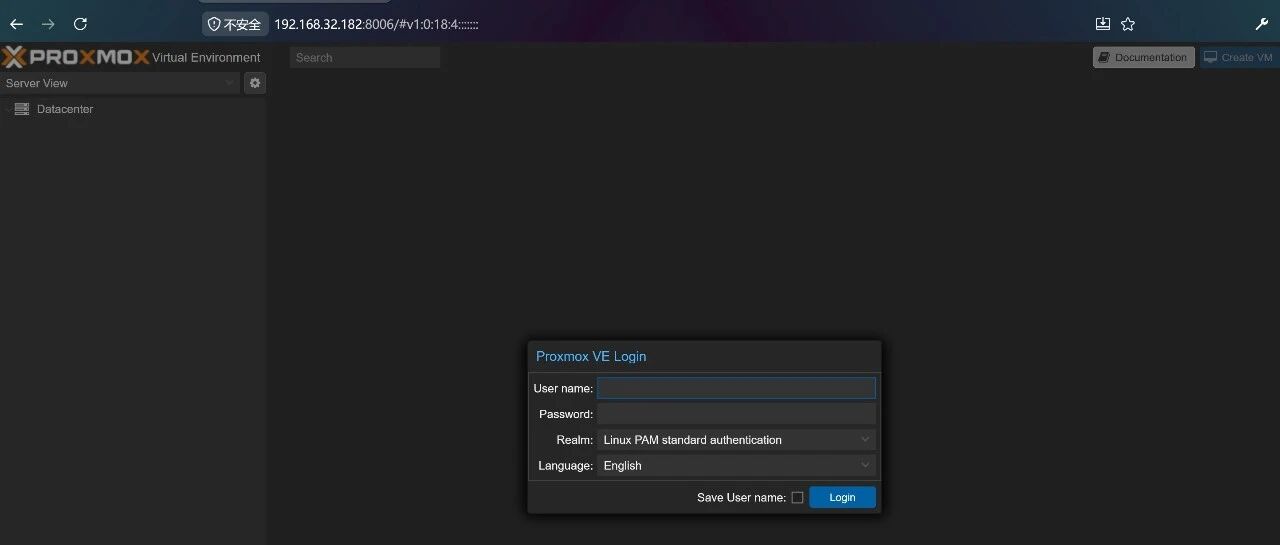This screenshot has width=1280, height=545.
Task: Click the Proxmox logo
Action: coord(75,57)
